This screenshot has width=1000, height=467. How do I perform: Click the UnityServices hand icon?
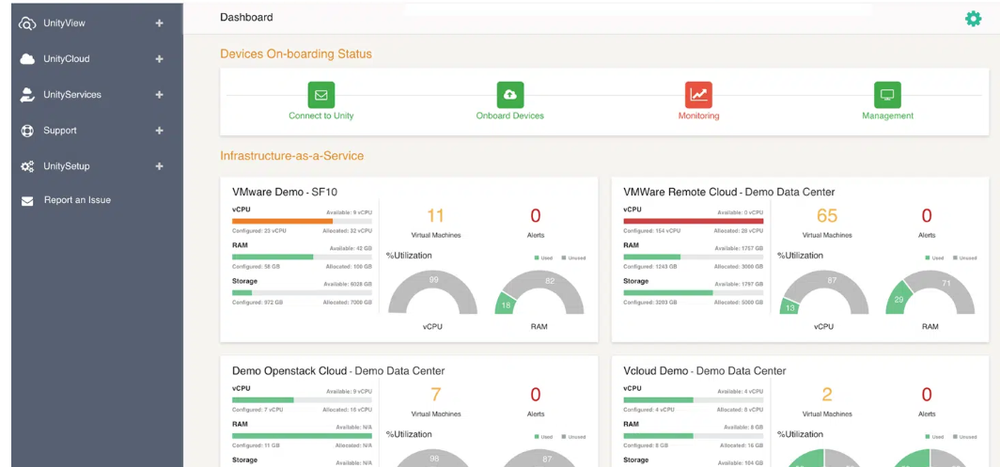27,95
